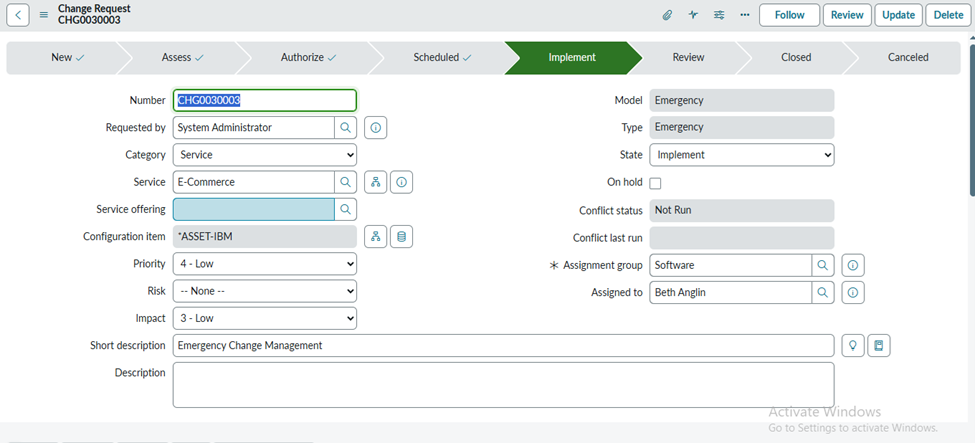Click the lightbulb suggestion icon
975x443 pixels.
point(853,345)
